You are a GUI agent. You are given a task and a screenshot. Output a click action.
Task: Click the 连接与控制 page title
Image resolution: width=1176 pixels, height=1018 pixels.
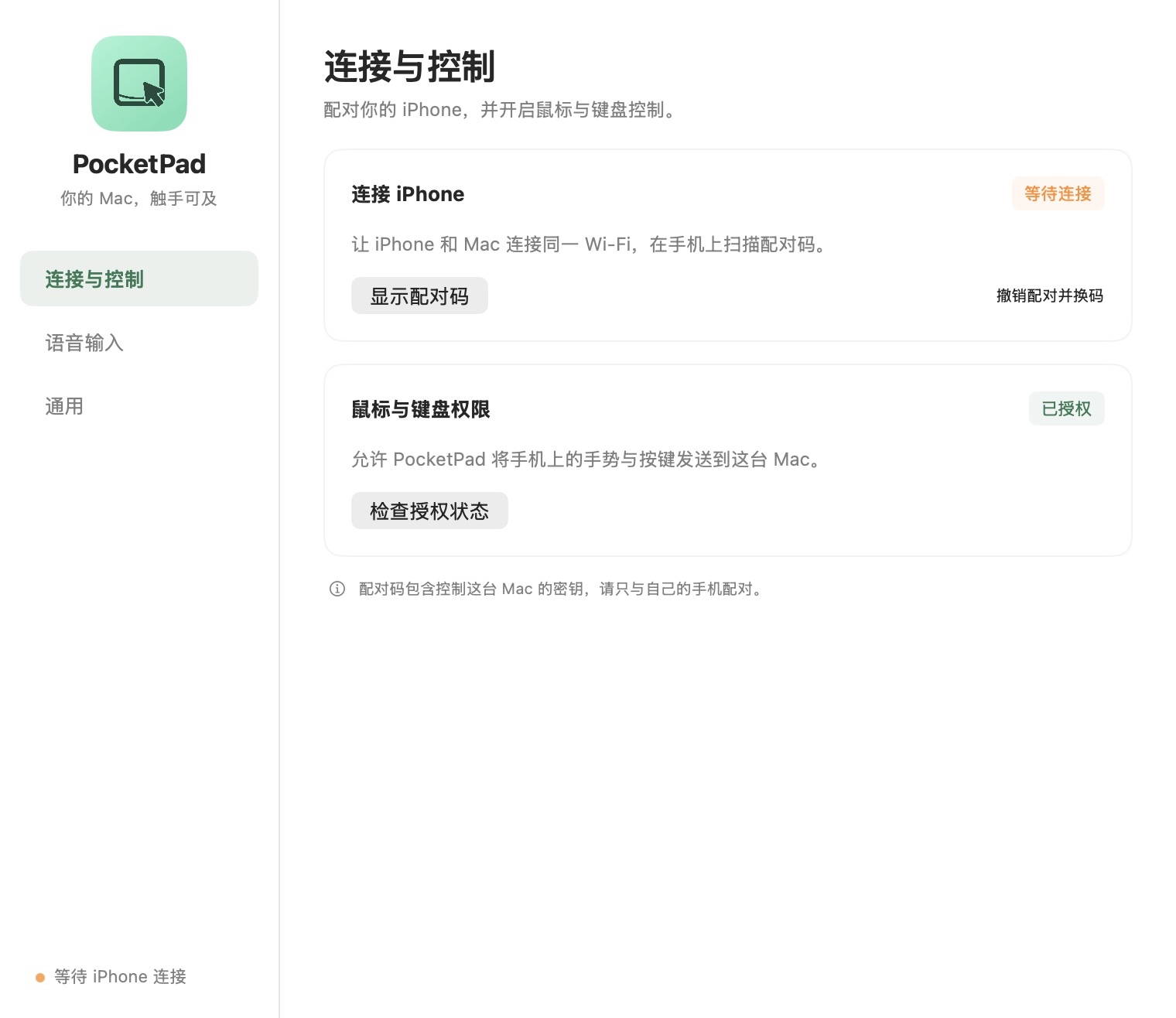coord(409,67)
